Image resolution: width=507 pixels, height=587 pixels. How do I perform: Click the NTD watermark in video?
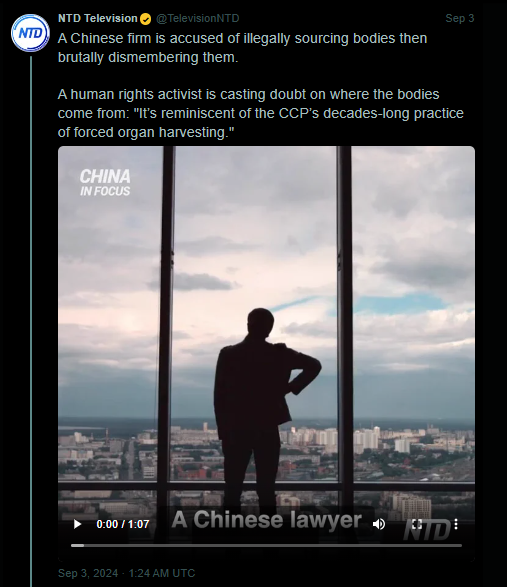coord(427,530)
